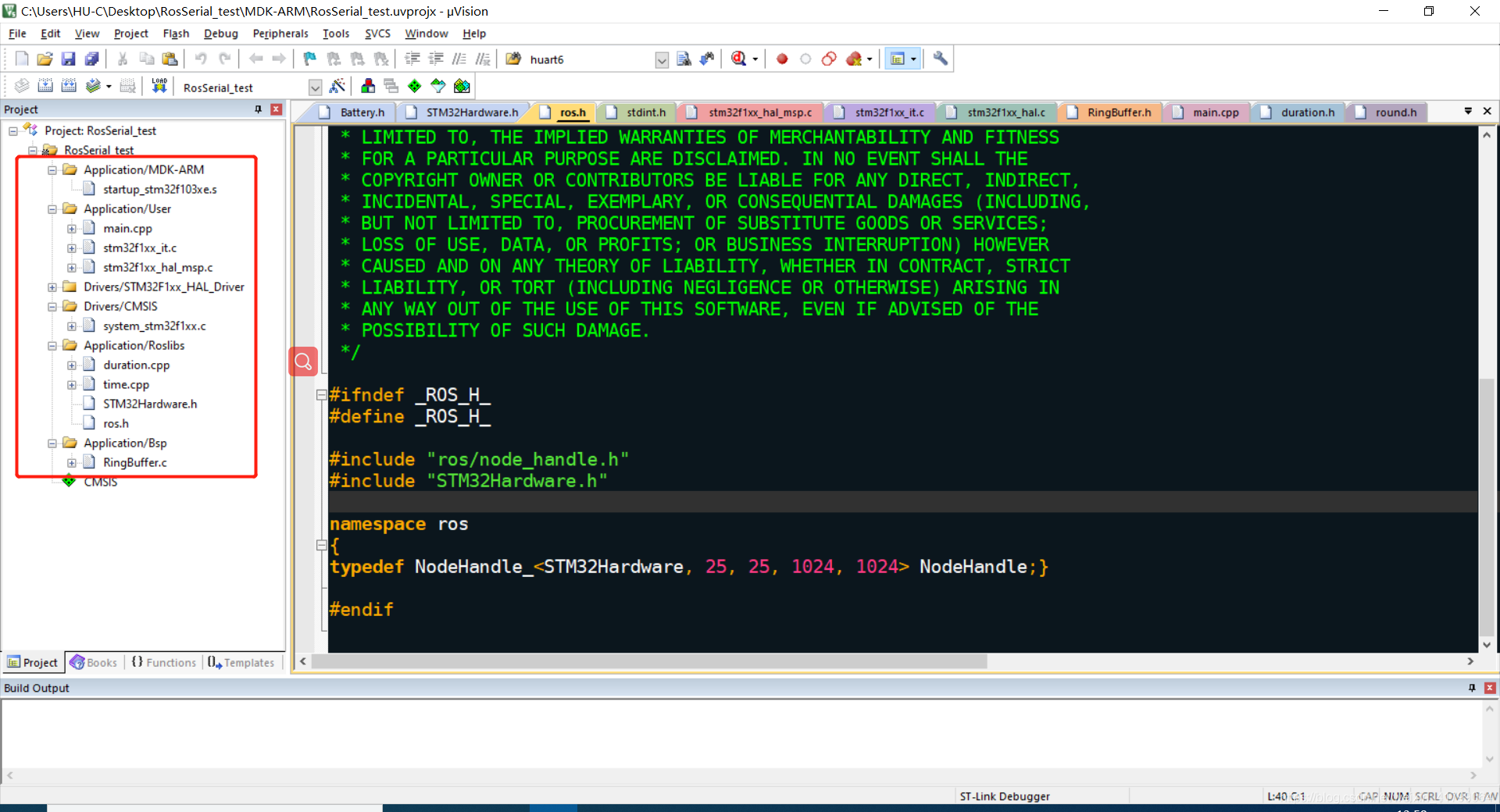The width and height of the screenshot is (1500, 812).
Task: Collapse the Application/Bsp folder
Action: coord(52,443)
